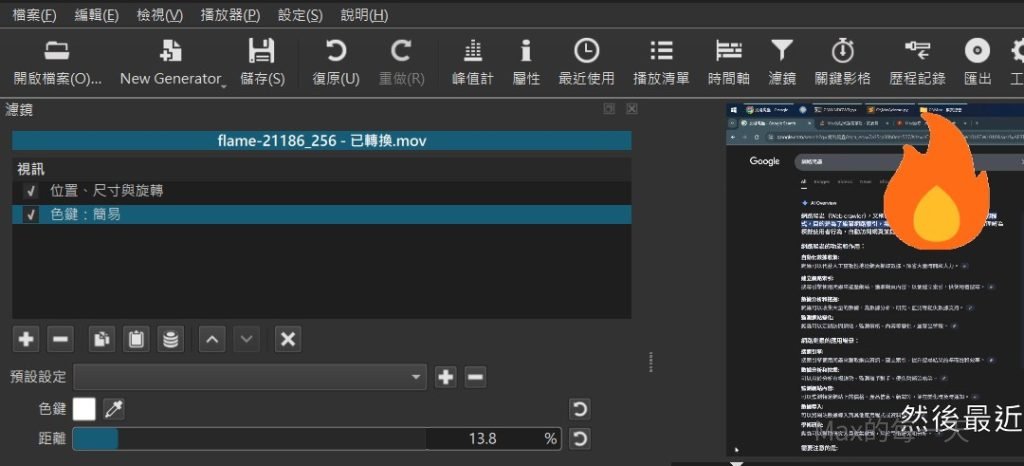Open the 檔案(F) menu
This screenshot has height=466, width=1024.
click(34, 15)
